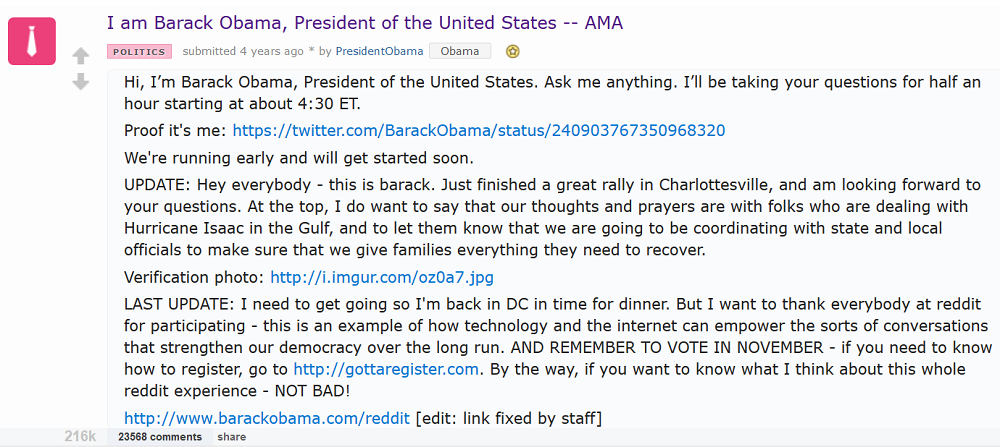1000x447 pixels.
Task: Click the edited asterisk after timestamp
Action: (x=311, y=51)
